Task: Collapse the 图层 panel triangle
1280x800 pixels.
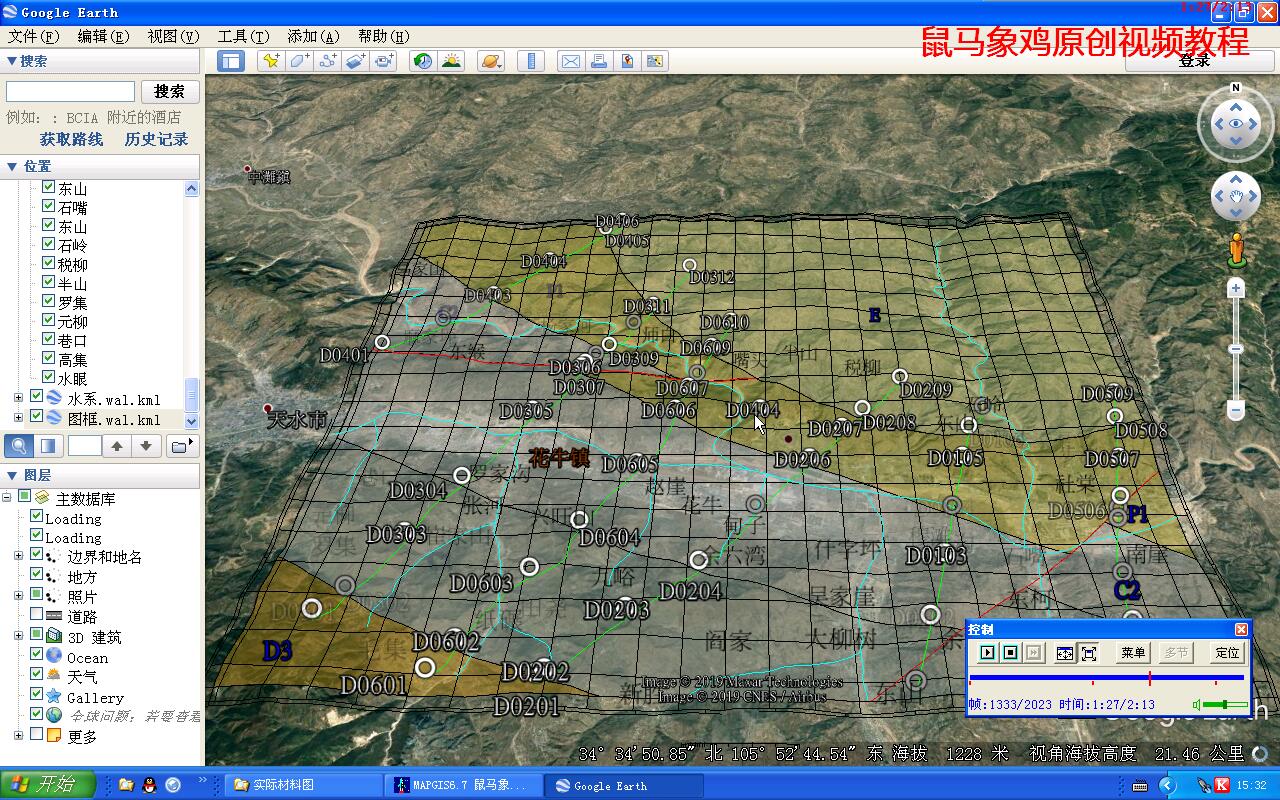Action: [11, 475]
